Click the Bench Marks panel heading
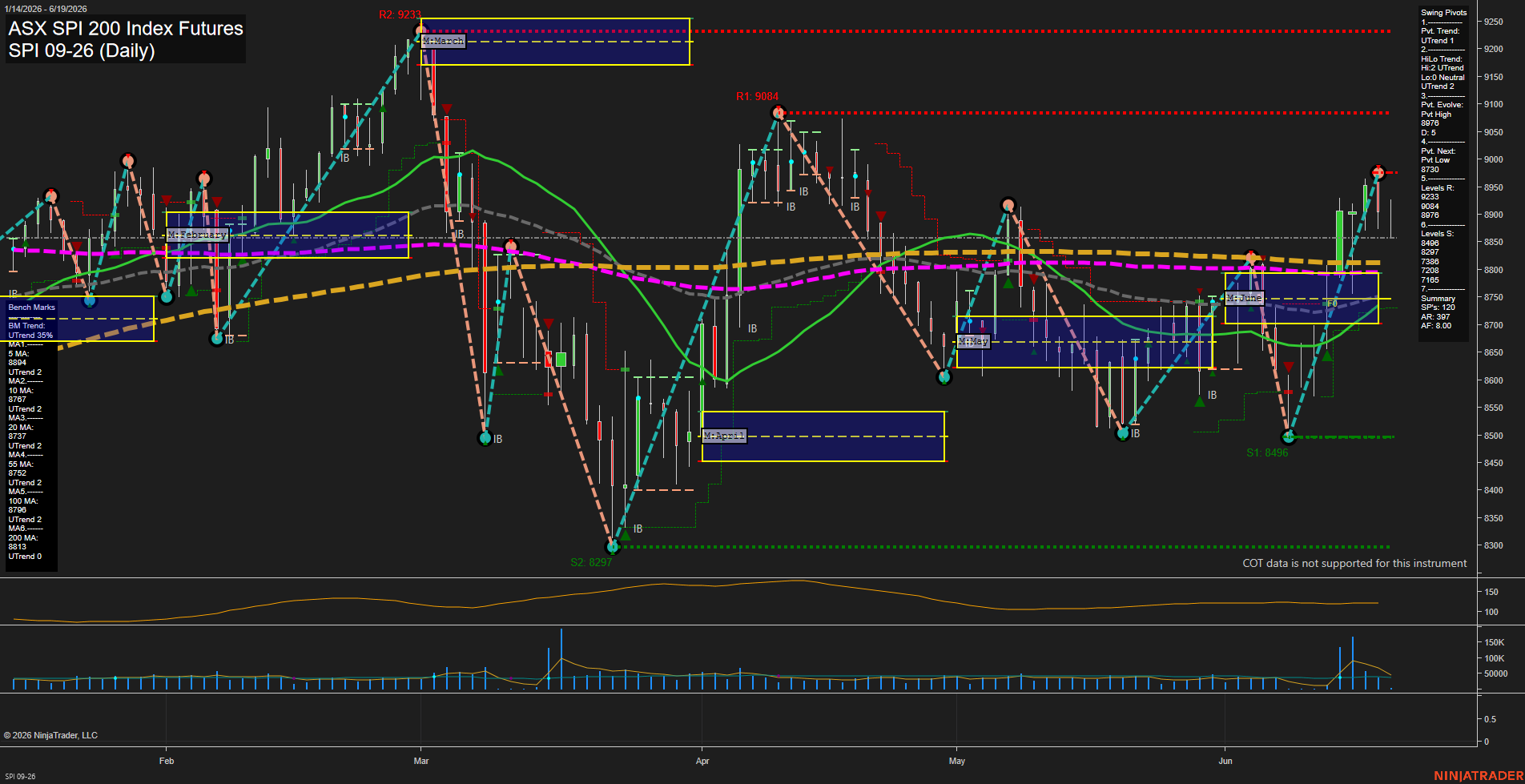The height and width of the screenshot is (784, 1525). 32,308
